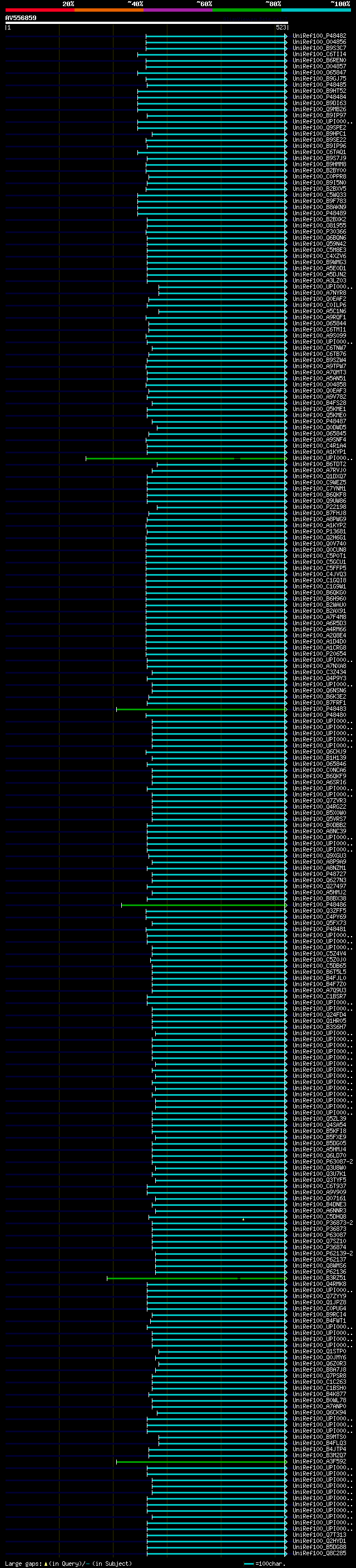Select hit UniRef100_C3Z434

(x=319, y=672)
